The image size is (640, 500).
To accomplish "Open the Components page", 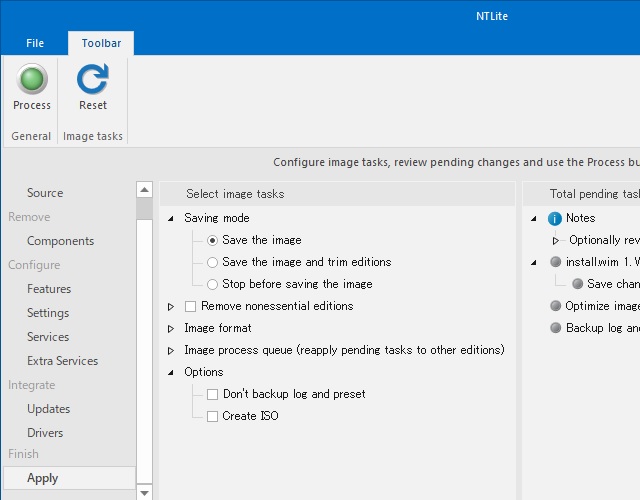I will [x=60, y=241].
